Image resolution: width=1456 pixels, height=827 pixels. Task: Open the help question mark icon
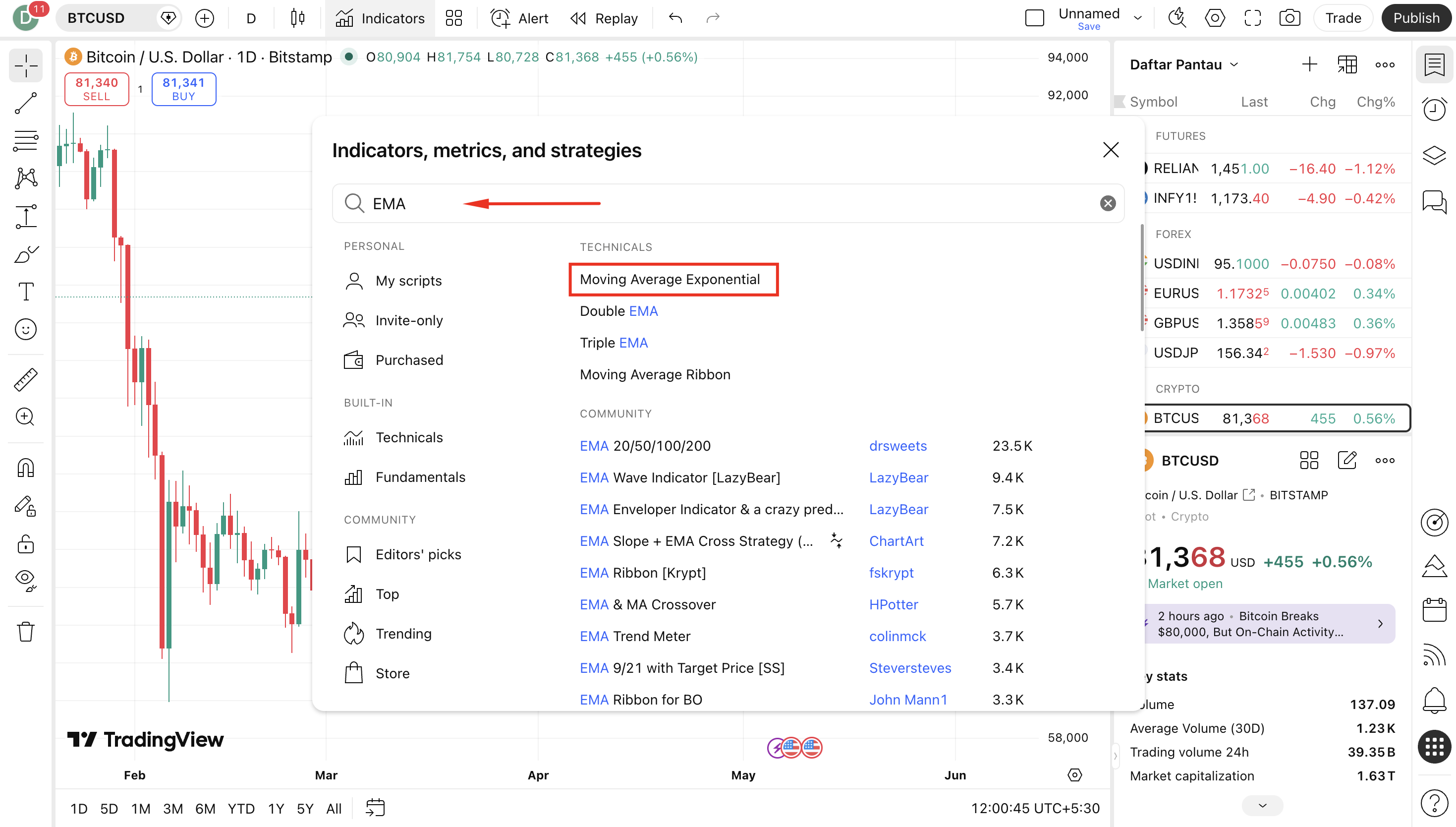[x=1434, y=804]
